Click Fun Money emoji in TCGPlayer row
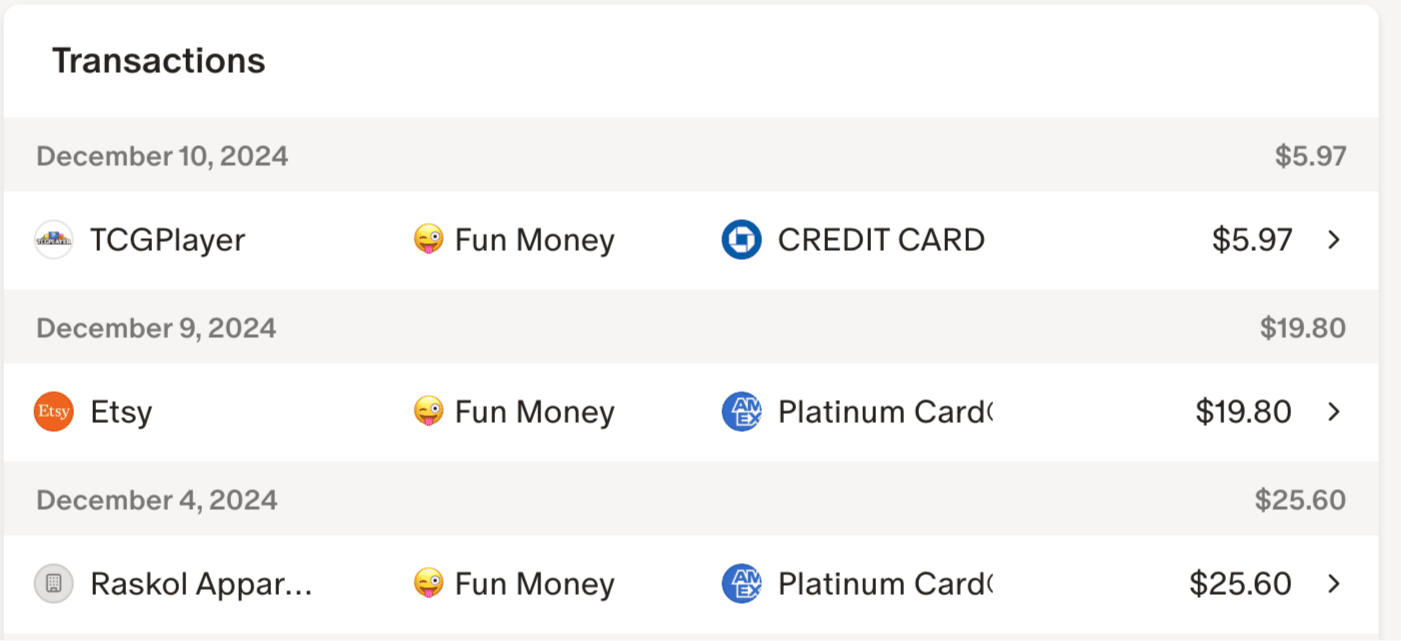Viewport: 1401px width, 641px height. pyautogui.click(x=428, y=240)
